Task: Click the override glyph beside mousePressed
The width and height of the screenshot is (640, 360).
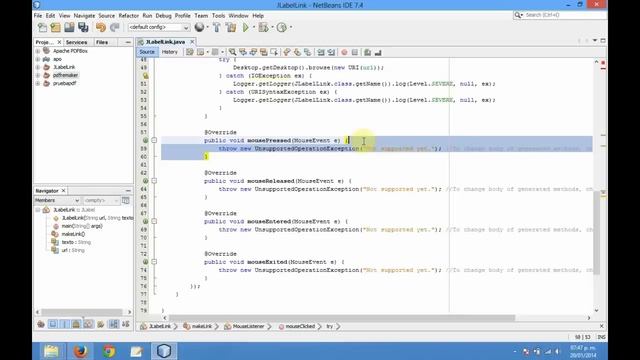Action: pyautogui.click(x=145, y=140)
